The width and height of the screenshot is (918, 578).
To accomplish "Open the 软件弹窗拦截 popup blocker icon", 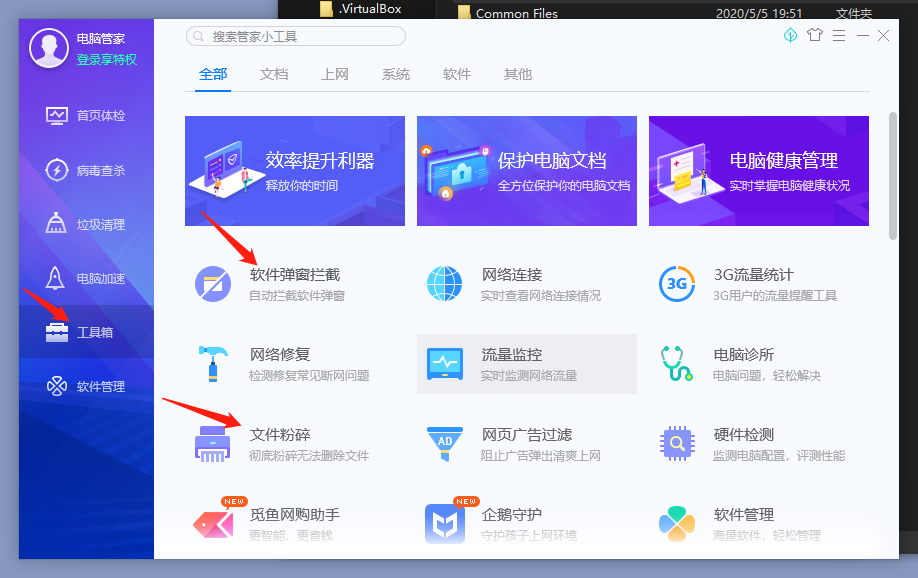I will point(213,284).
